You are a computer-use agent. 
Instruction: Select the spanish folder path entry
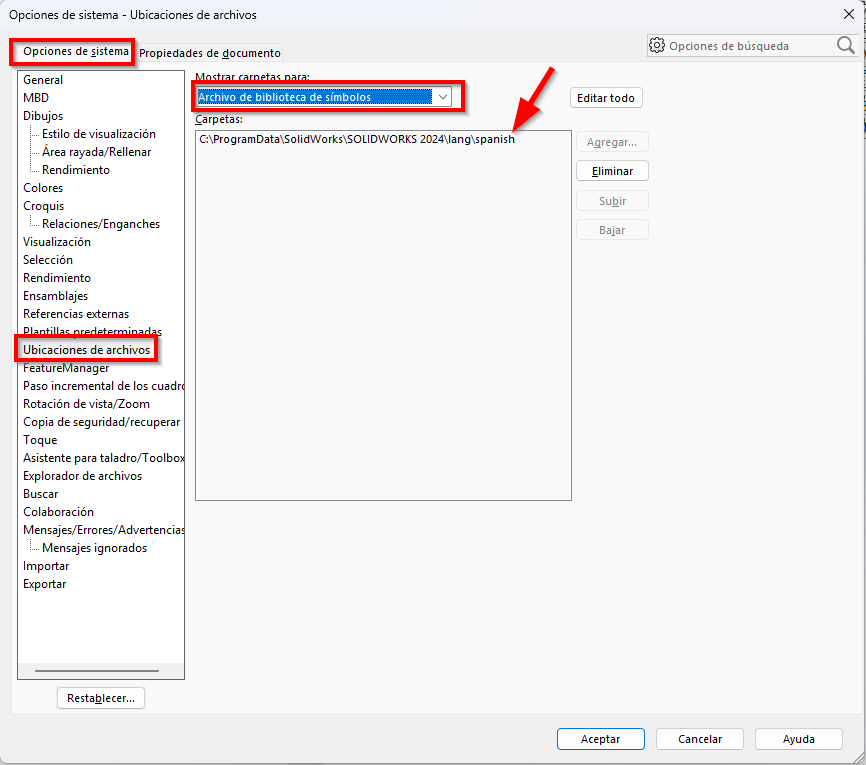point(357,140)
